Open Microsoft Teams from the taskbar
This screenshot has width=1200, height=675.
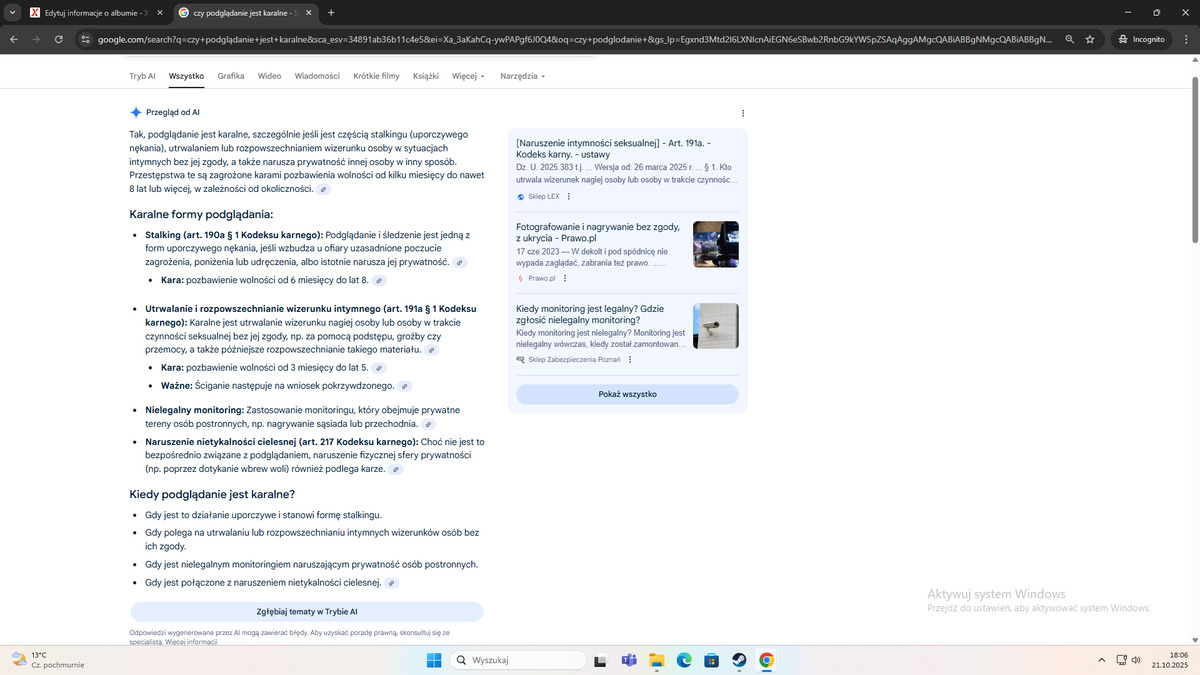630,660
